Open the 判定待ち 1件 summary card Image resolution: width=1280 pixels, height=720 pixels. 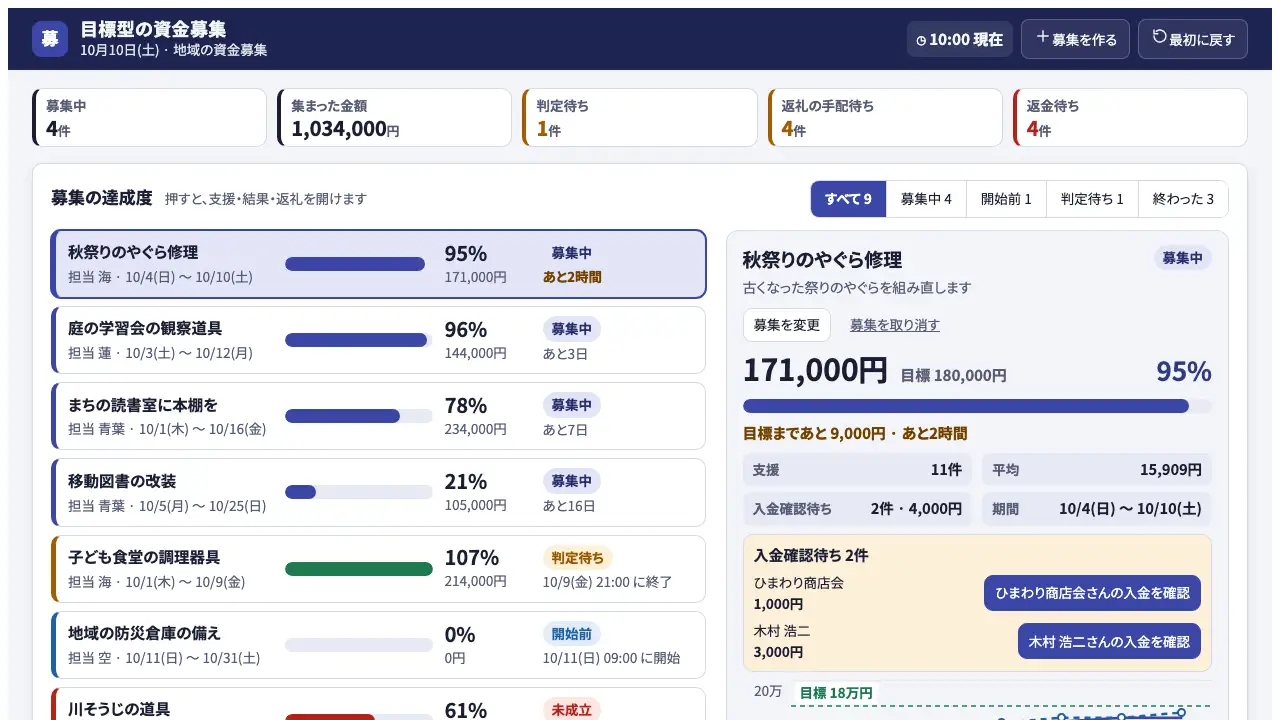(x=640, y=117)
